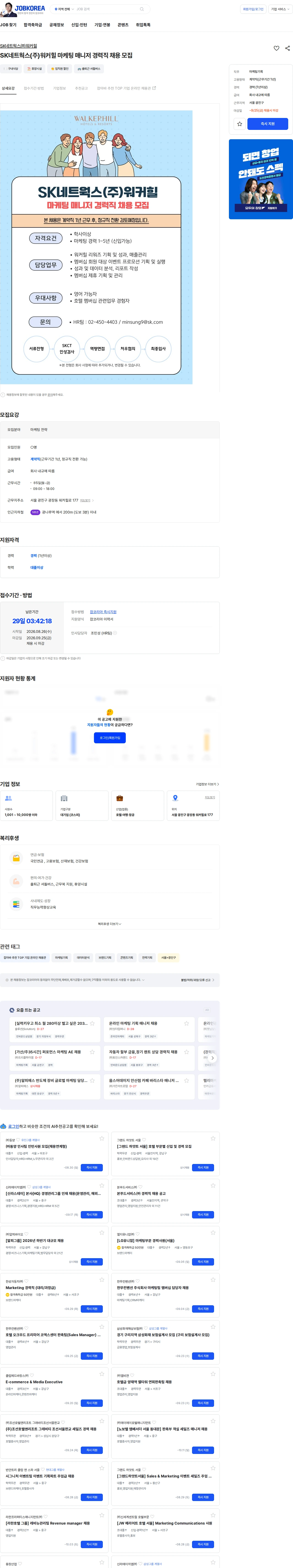
Task: Favorite the (주)동방 인사팀 안전사원 모집 card
Action: [x=102, y=1138]
